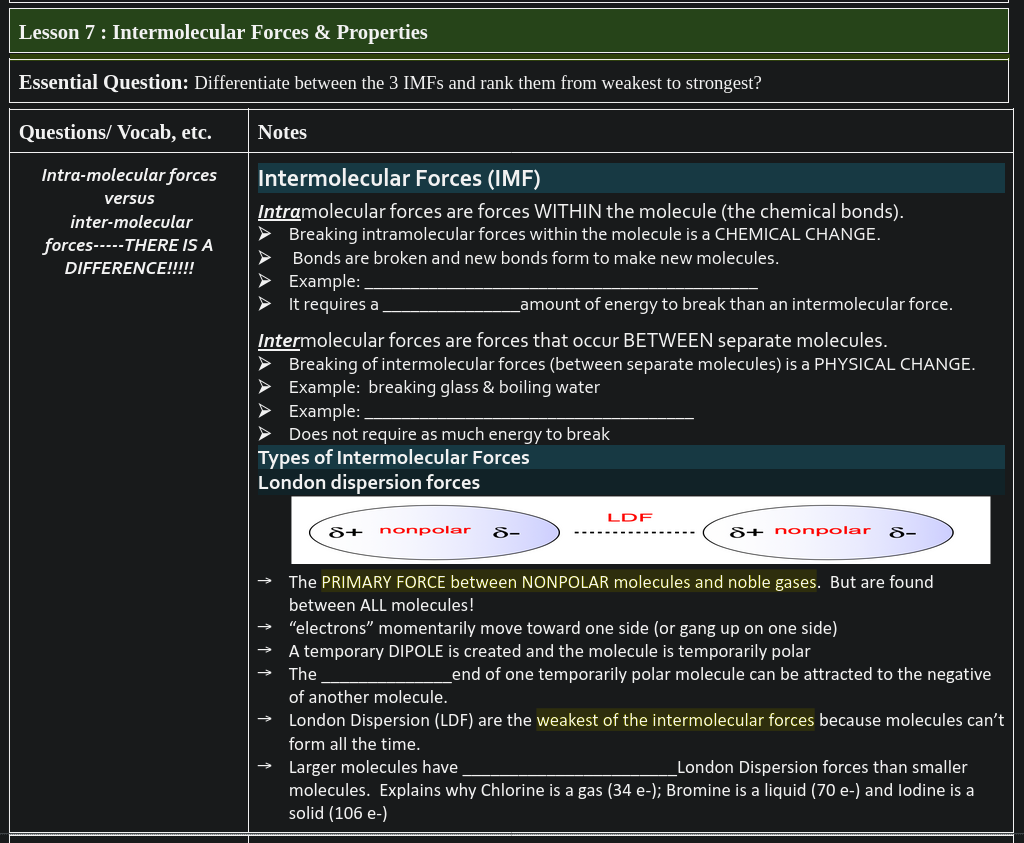Screen dimensions: 1024x843
Task: Click the underlined word Inter
Action: click(279, 341)
